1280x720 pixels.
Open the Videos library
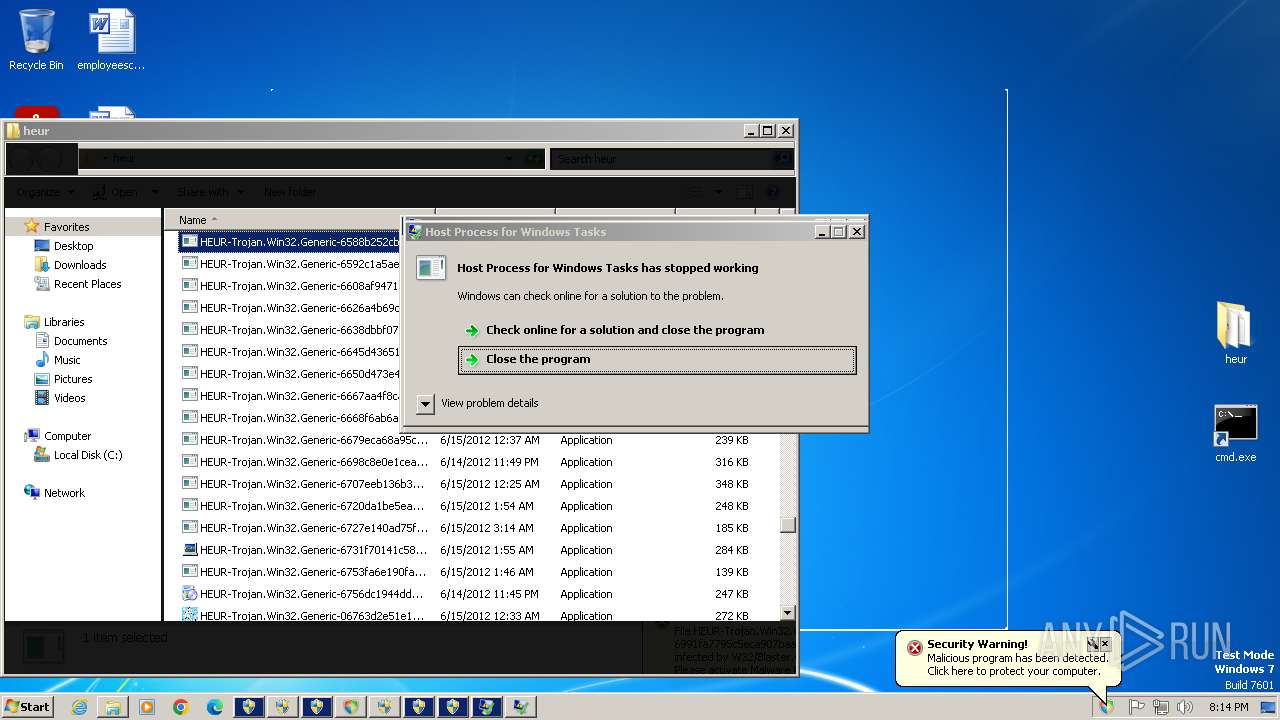click(69, 398)
